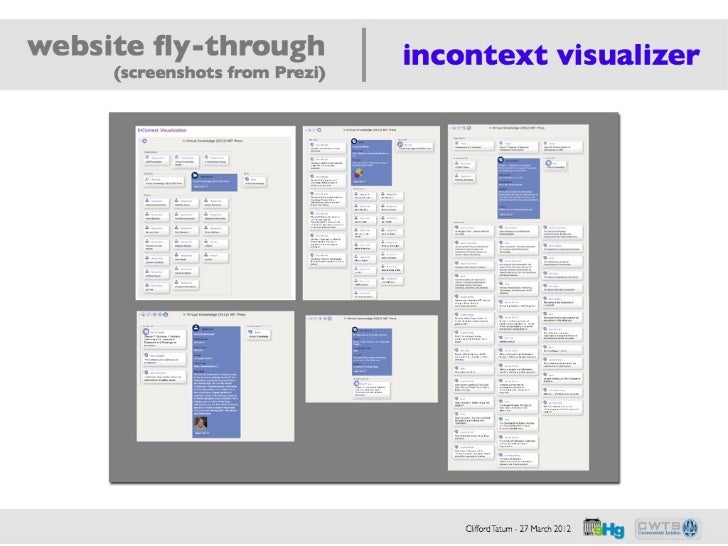Viewport: 728px width, 546px height.
Task: Click the person photo in the blue profile card
Action: 201,423
